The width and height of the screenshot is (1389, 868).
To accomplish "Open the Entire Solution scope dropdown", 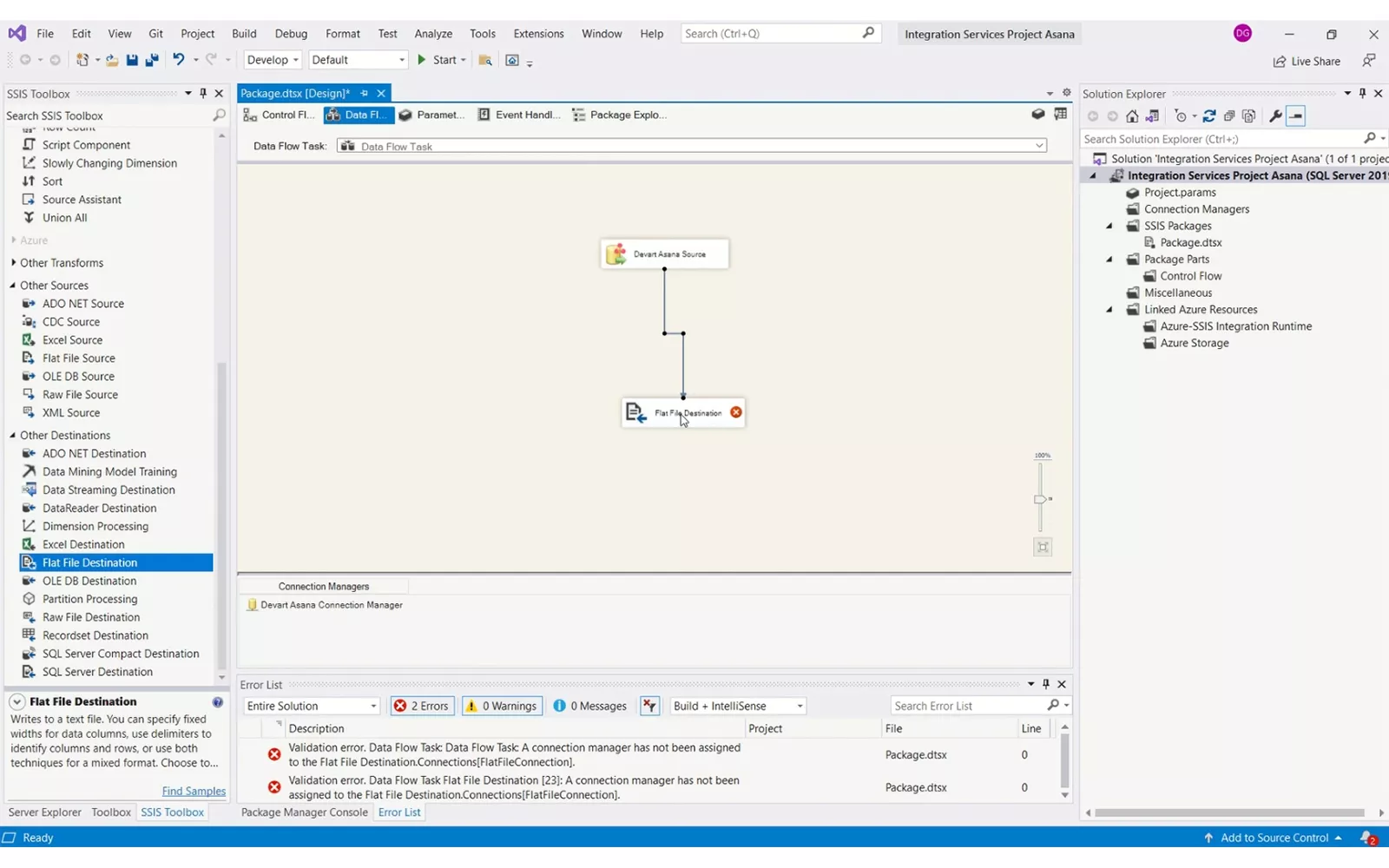I will click(312, 706).
